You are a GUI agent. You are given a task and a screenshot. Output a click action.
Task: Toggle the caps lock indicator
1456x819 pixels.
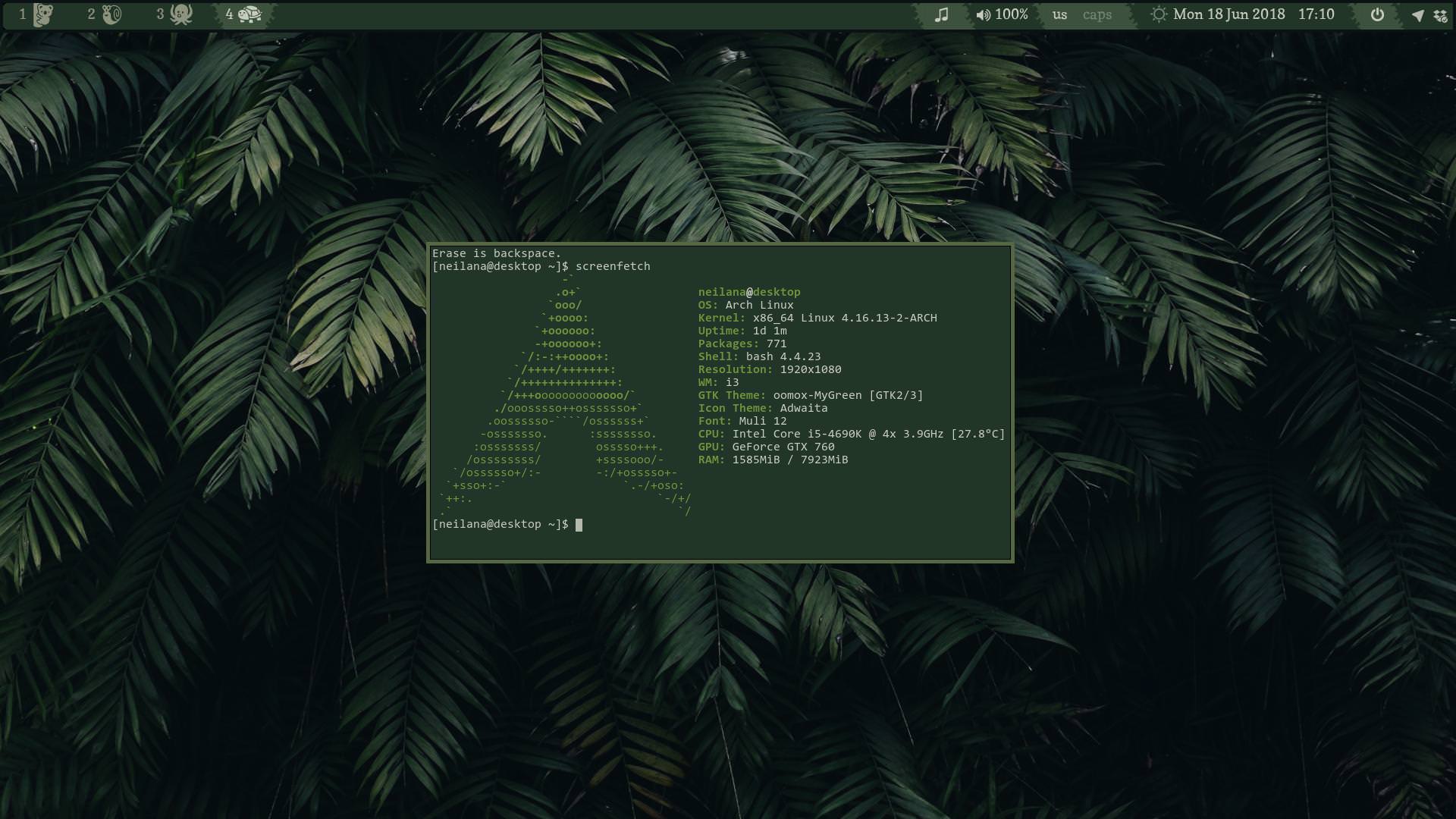1097,15
